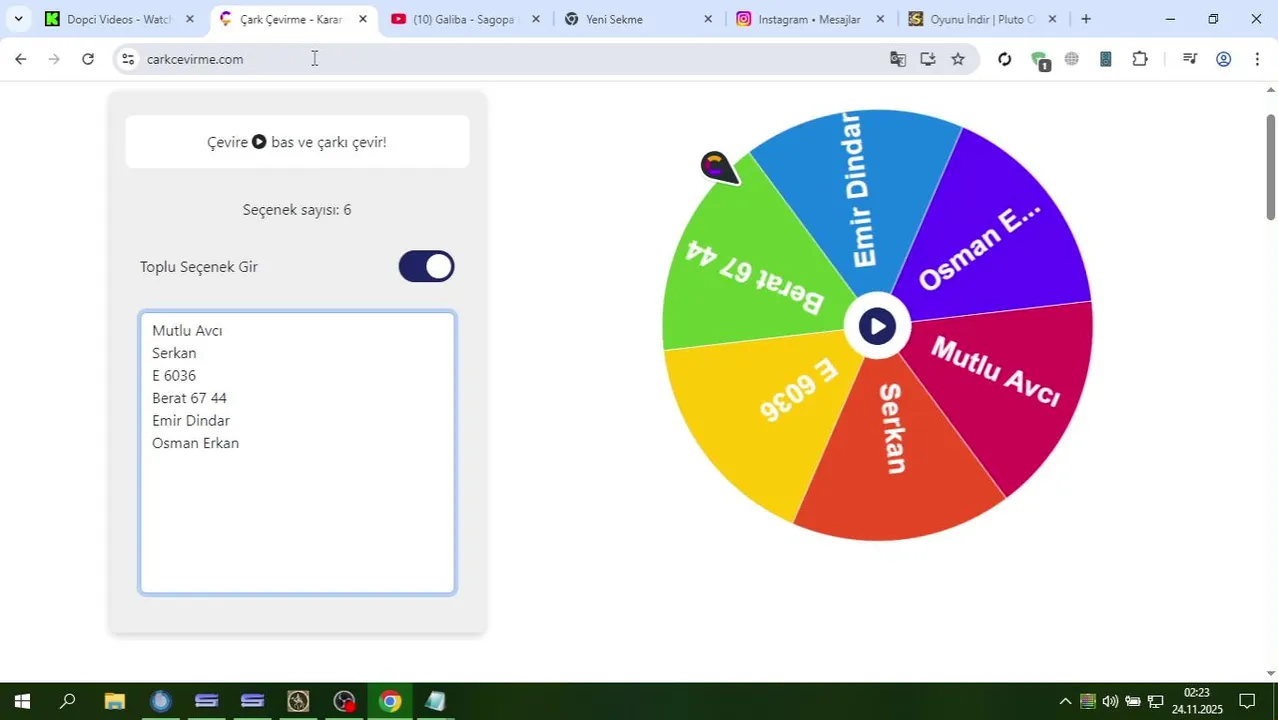Open the Chrome profile avatar
1278x720 pixels.
tap(1223, 59)
